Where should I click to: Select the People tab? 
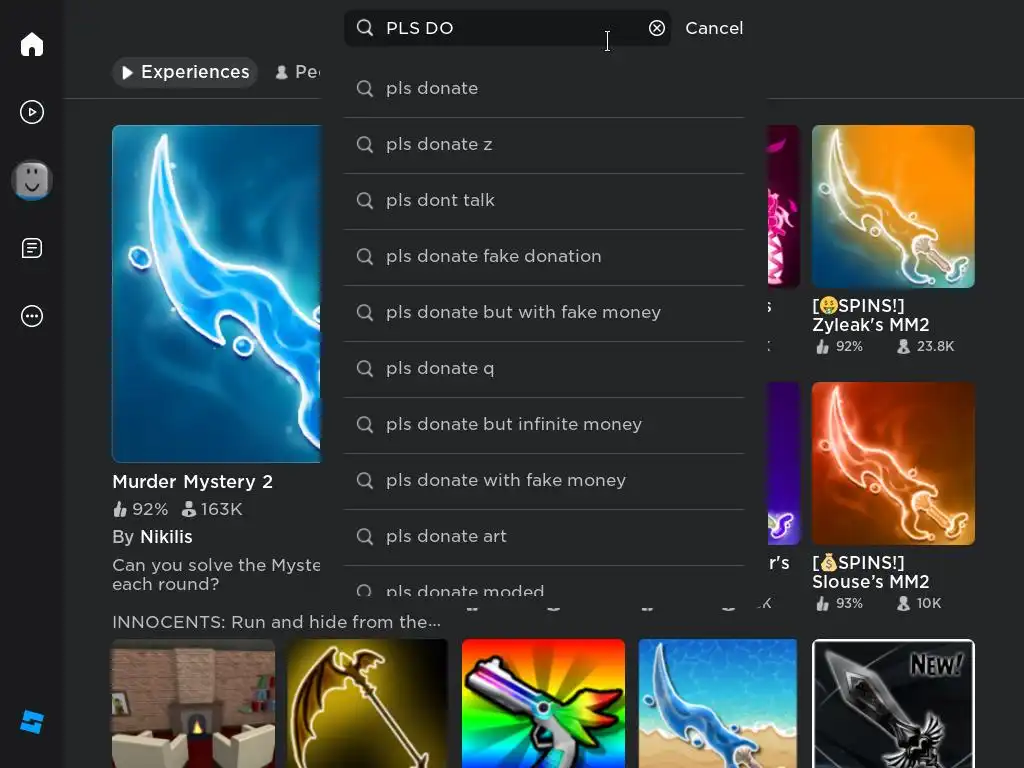297,72
